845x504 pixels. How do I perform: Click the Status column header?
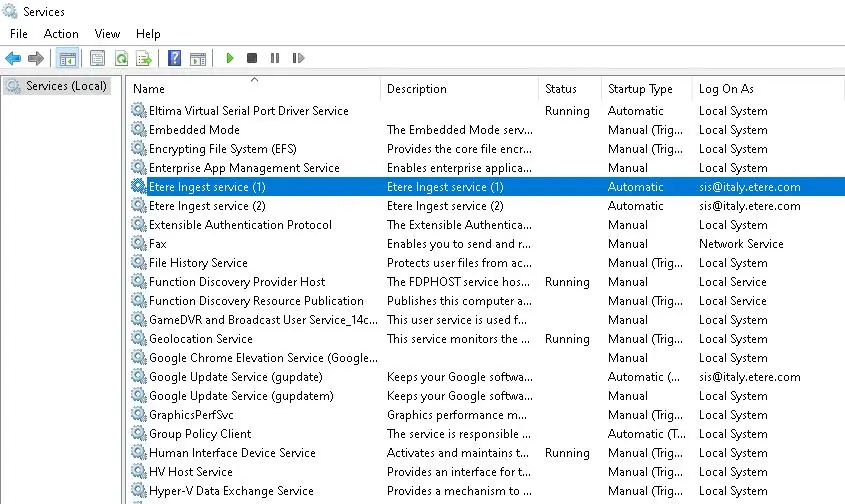pyautogui.click(x=561, y=89)
